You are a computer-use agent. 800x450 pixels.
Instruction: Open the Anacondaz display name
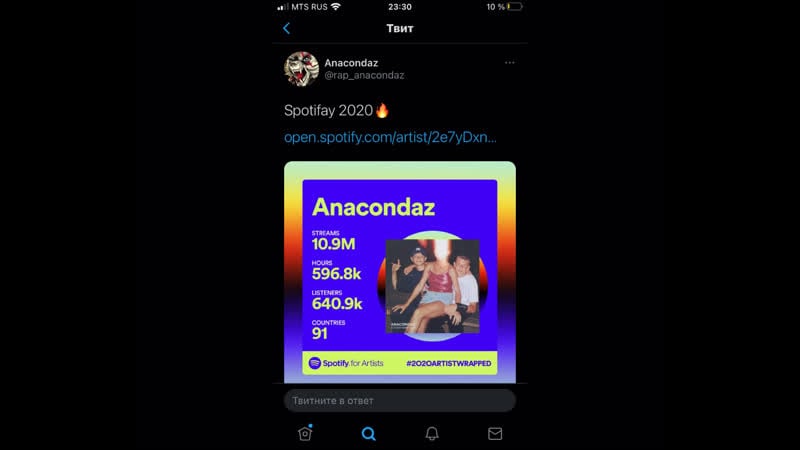(351, 63)
